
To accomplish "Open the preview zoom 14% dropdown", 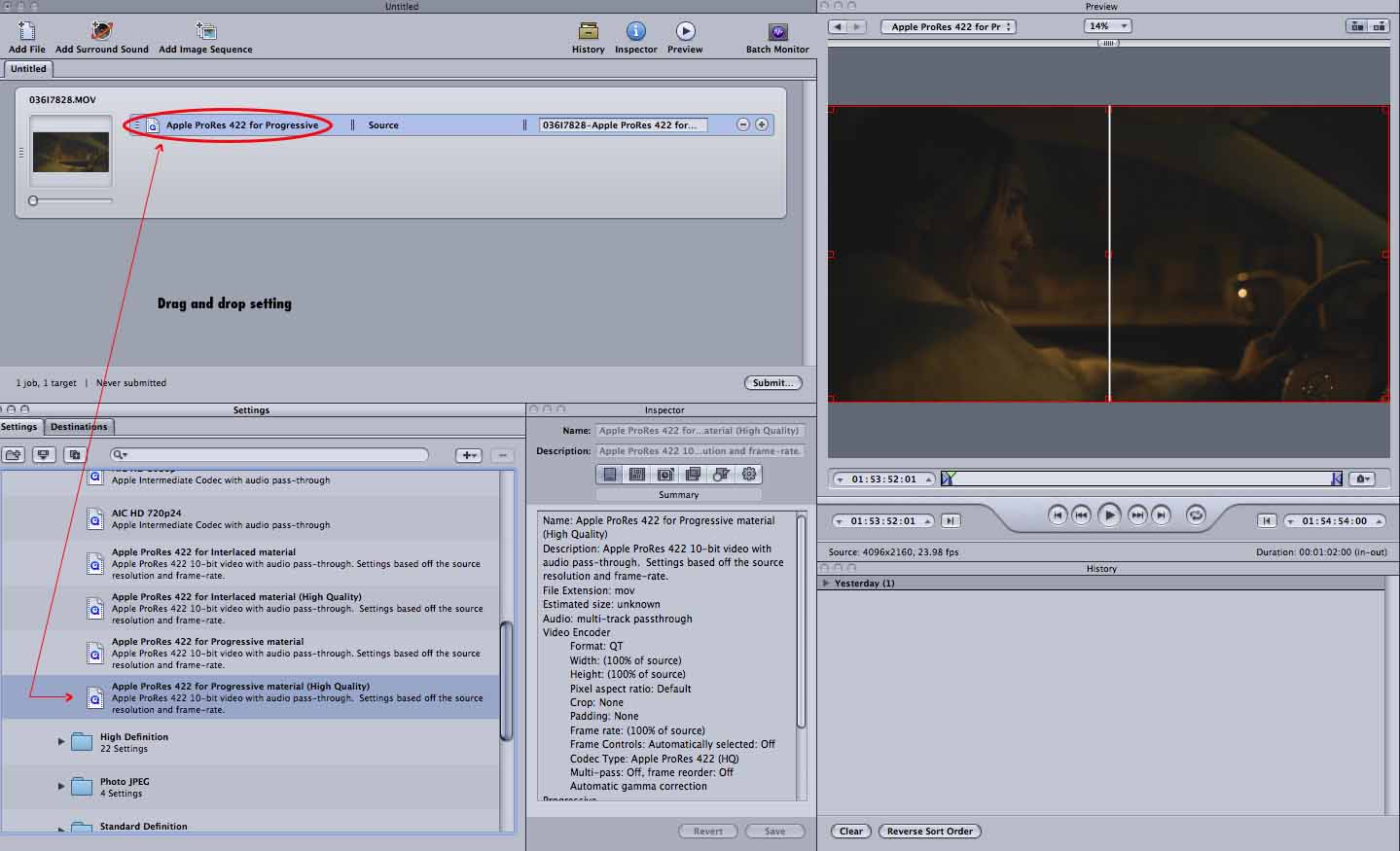I will (x=1107, y=26).
